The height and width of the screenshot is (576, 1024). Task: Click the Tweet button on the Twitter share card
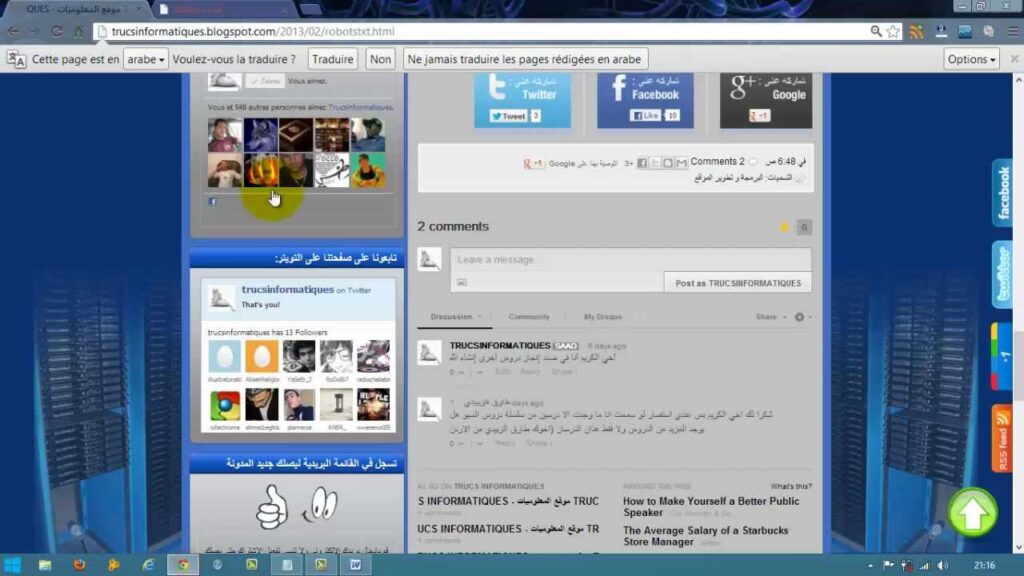point(509,116)
